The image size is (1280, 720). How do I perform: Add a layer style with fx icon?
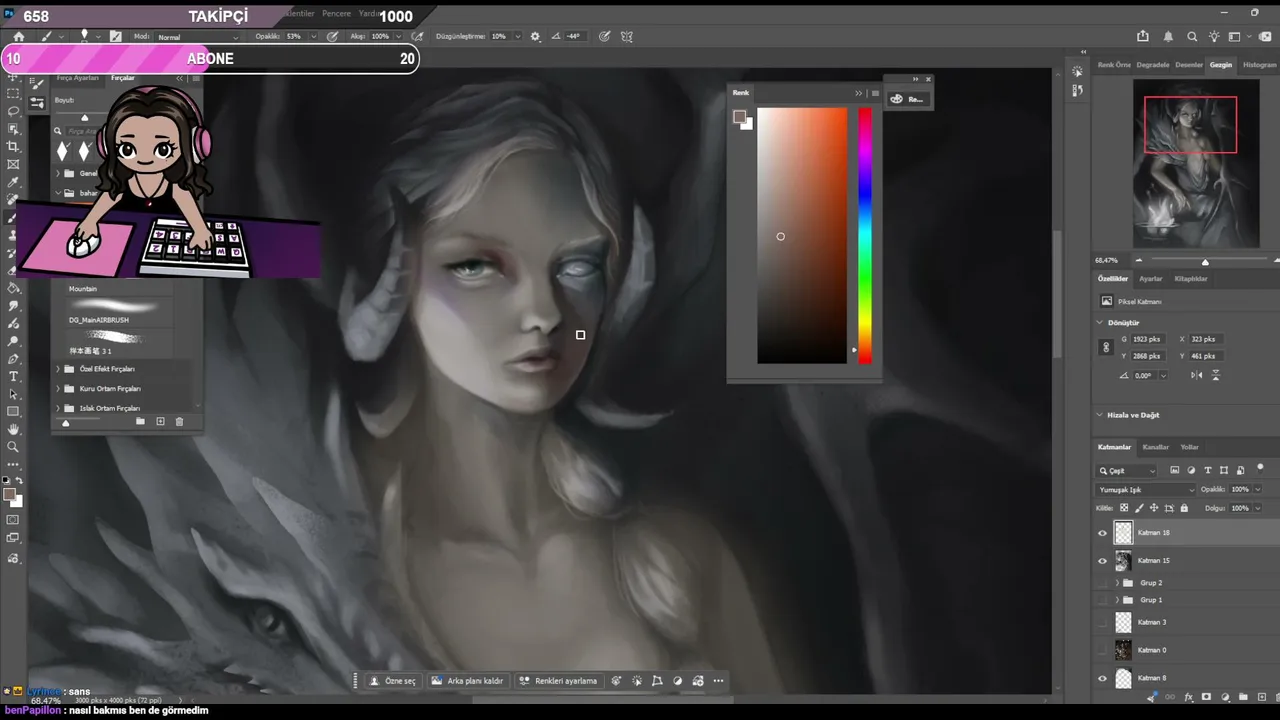(x=1189, y=697)
